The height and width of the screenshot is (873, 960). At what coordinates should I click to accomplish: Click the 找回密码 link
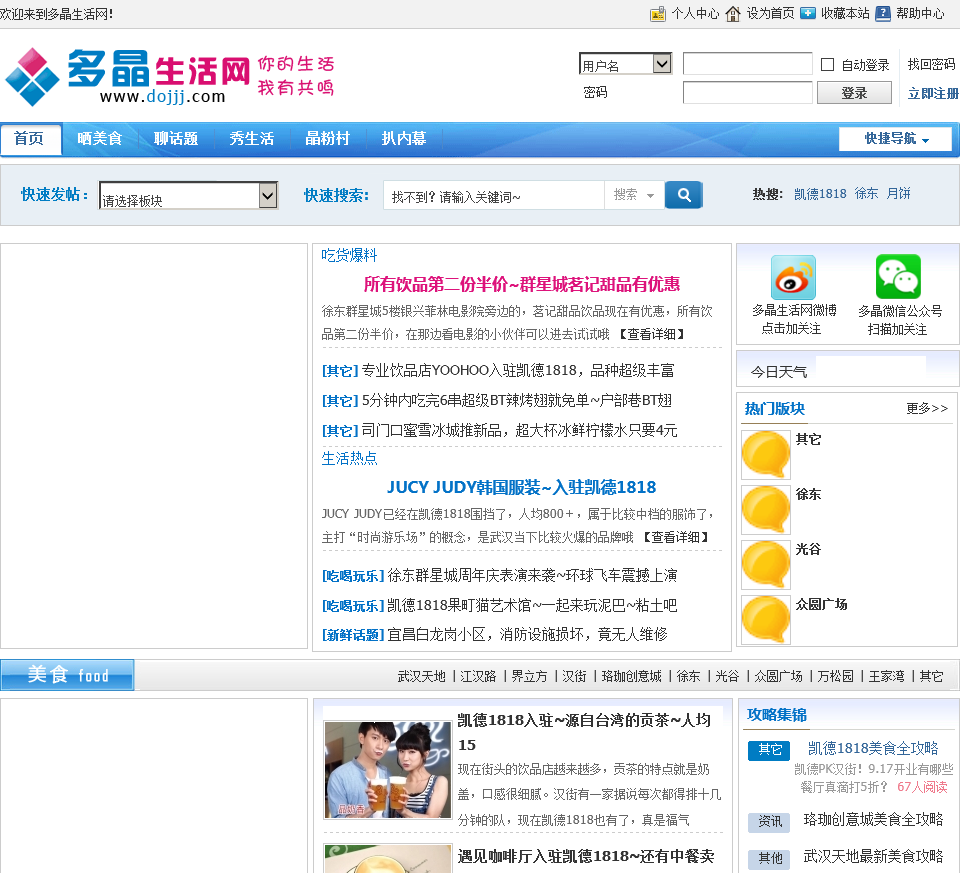click(931, 64)
